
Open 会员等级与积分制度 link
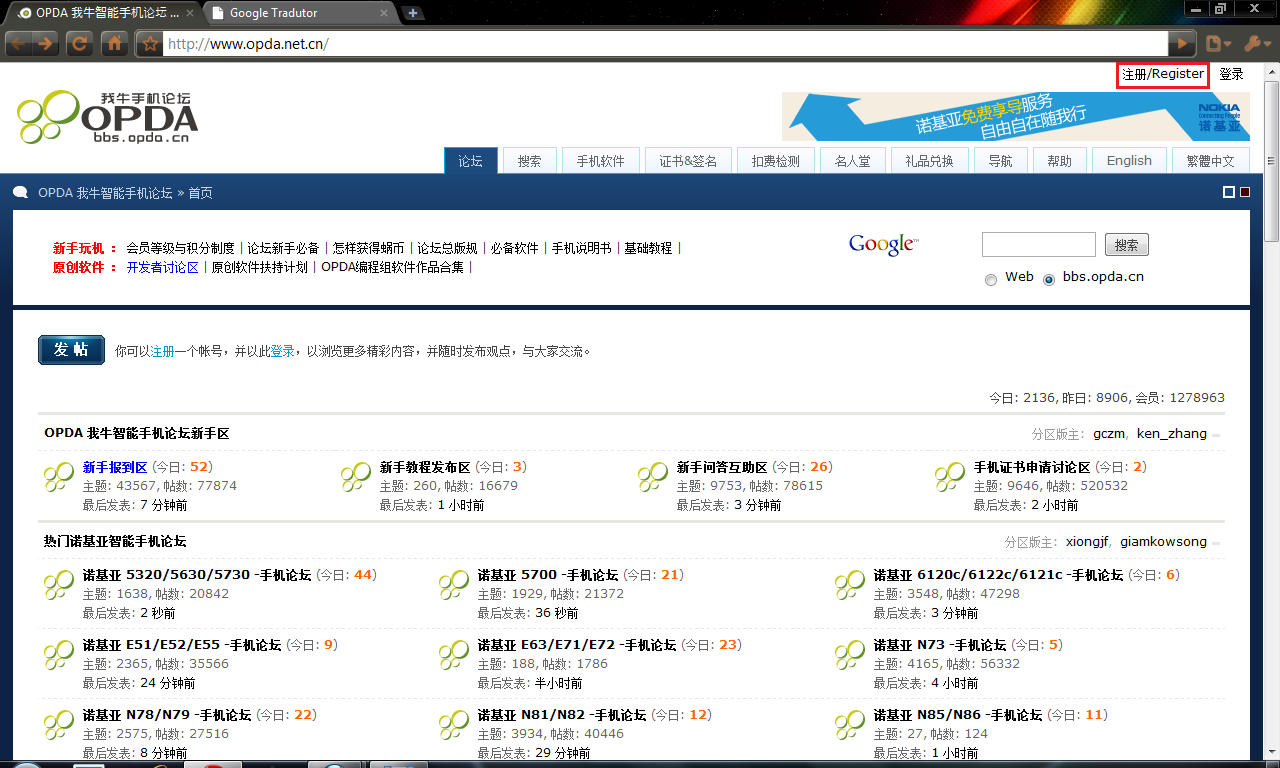tap(180, 248)
